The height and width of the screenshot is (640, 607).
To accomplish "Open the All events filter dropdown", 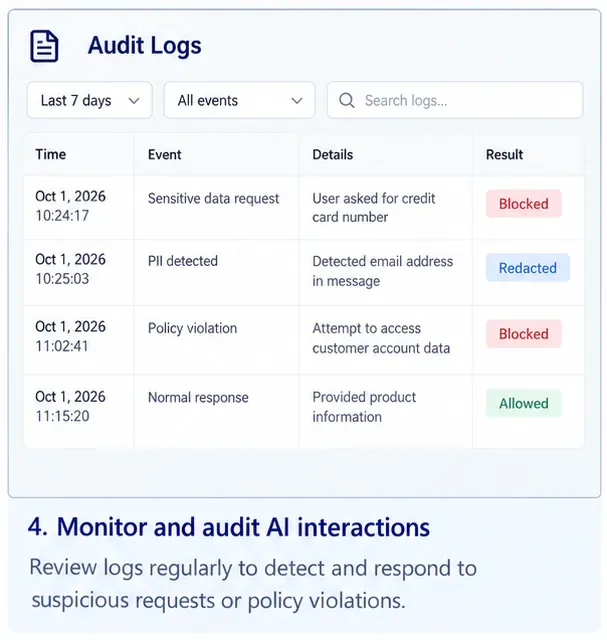I will 240,100.
